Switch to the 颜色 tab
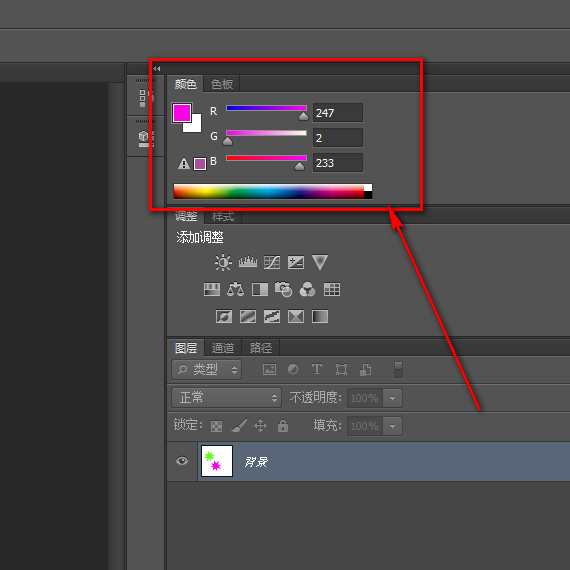This screenshot has height=570, width=570. coord(185,84)
